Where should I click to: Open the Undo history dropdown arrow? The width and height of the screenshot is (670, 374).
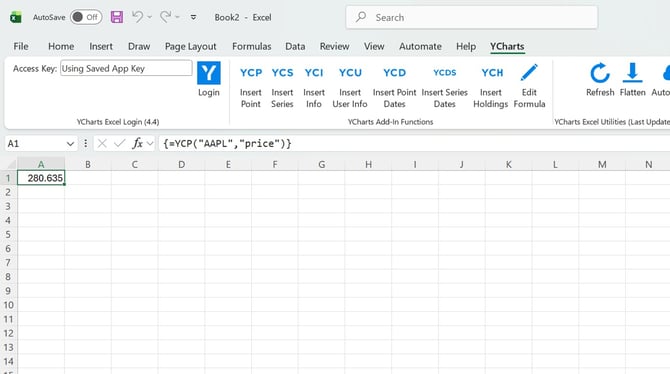tap(150, 17)
